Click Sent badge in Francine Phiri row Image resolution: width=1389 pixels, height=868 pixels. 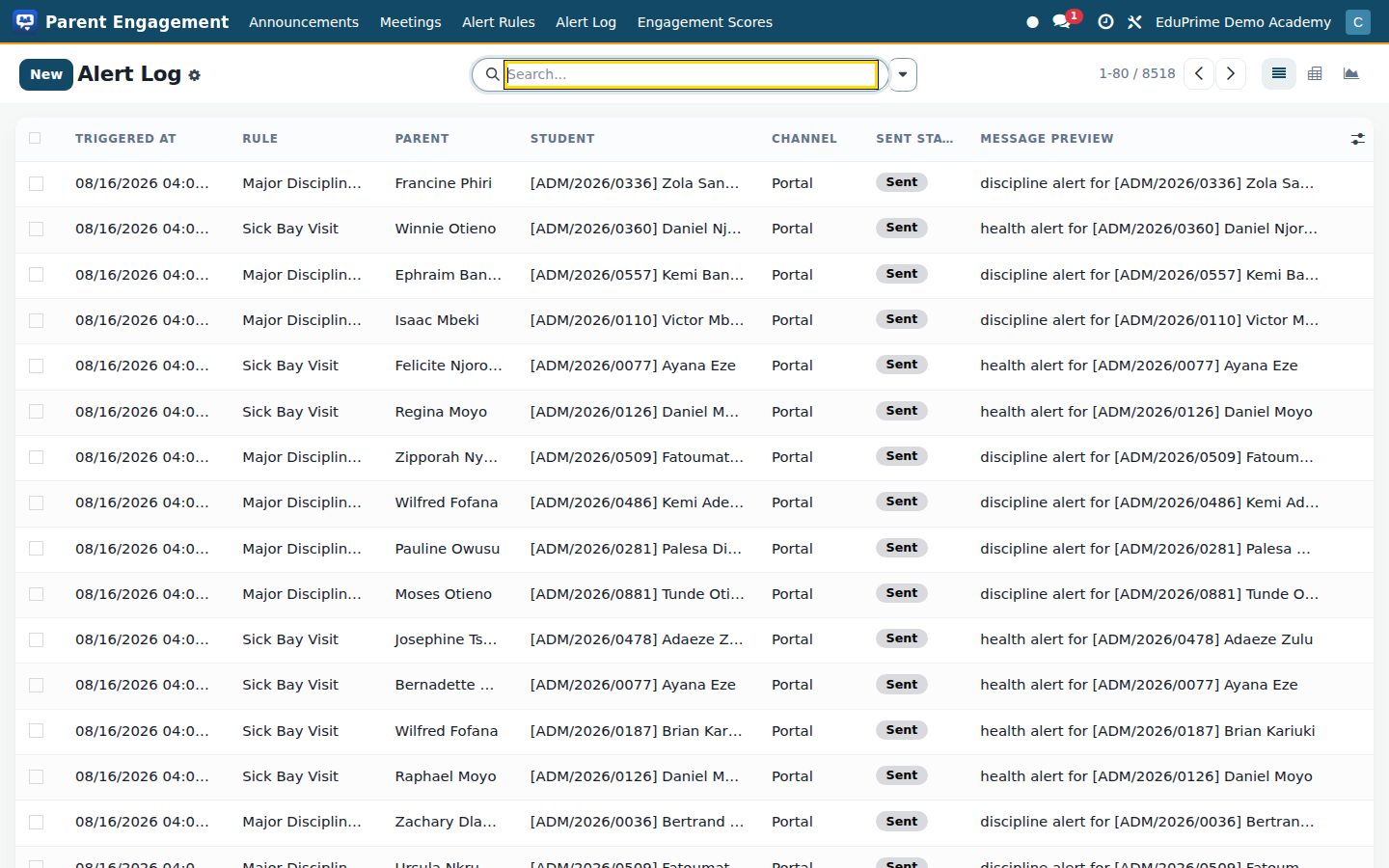902,182
